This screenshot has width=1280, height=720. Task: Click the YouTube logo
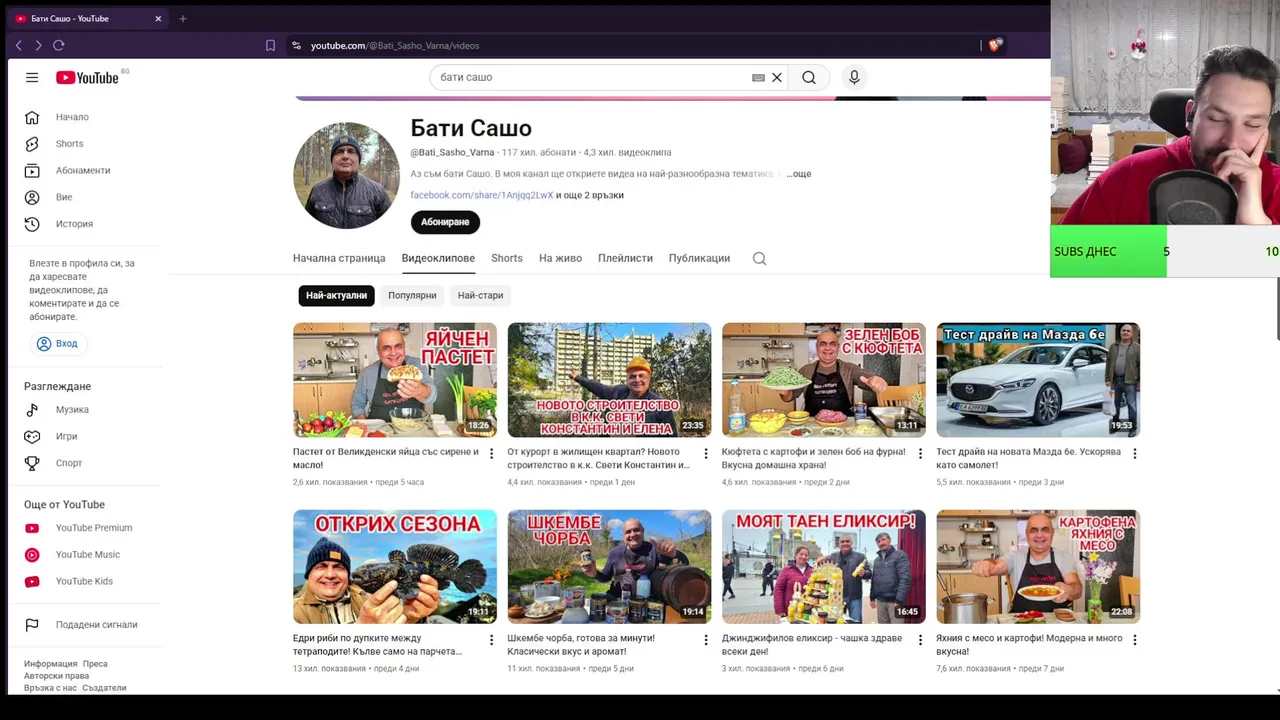tap(87, 77)
